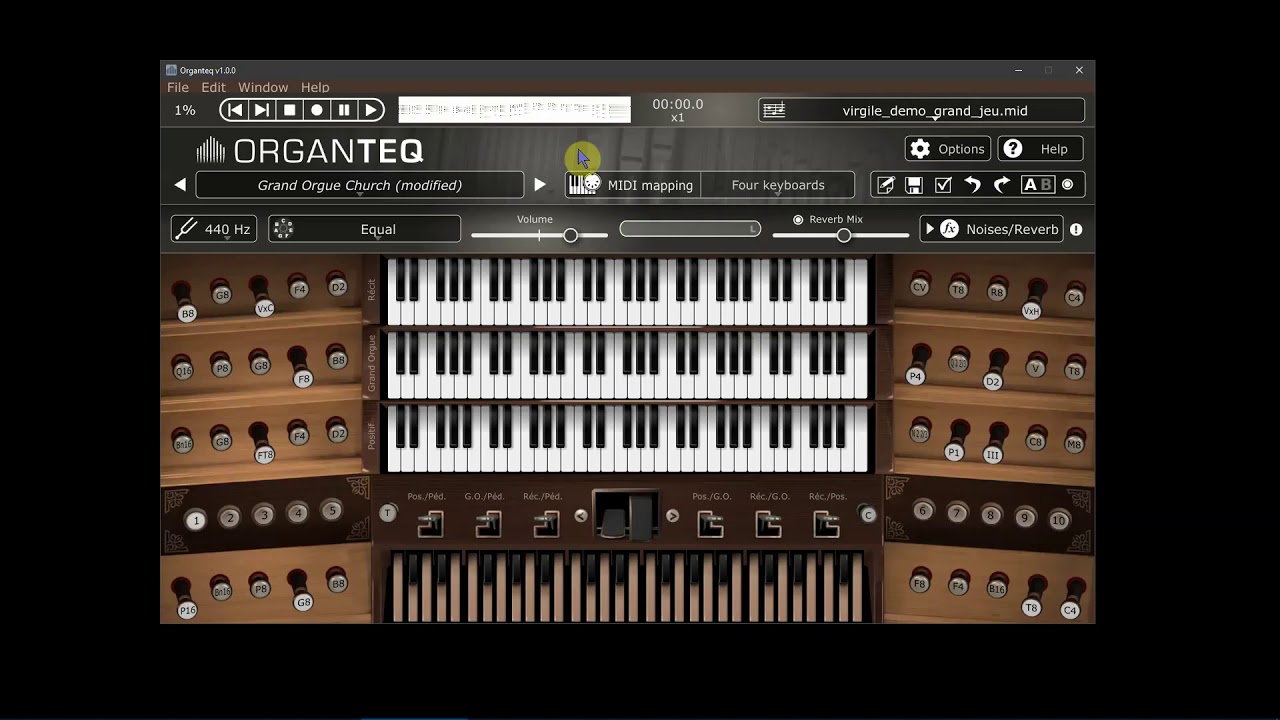Image resolution: width=1280 pixels, height=720 pixels.
Task: Stop MIDI playback
Action: [289, 110]
